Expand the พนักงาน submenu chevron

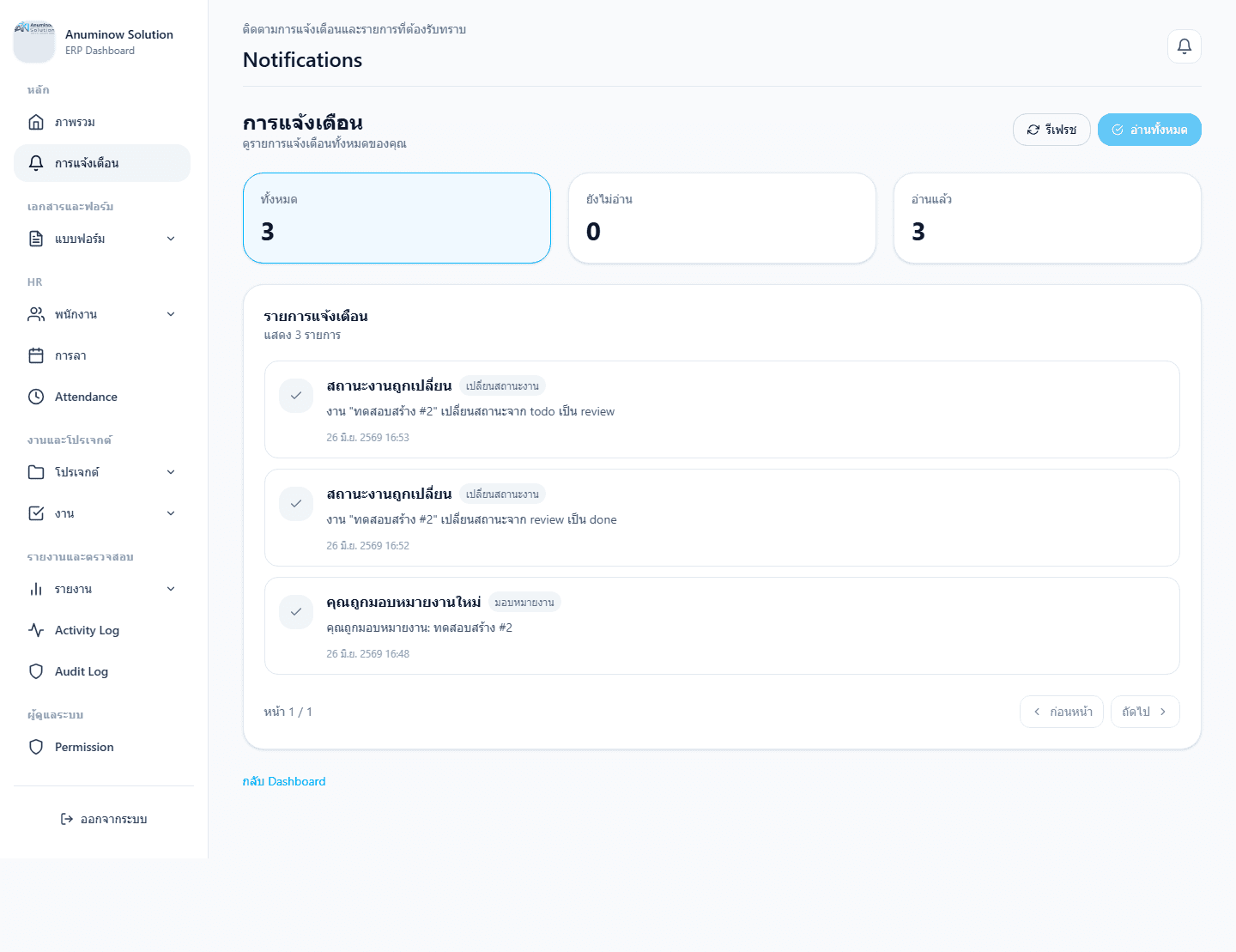point(171,314)
